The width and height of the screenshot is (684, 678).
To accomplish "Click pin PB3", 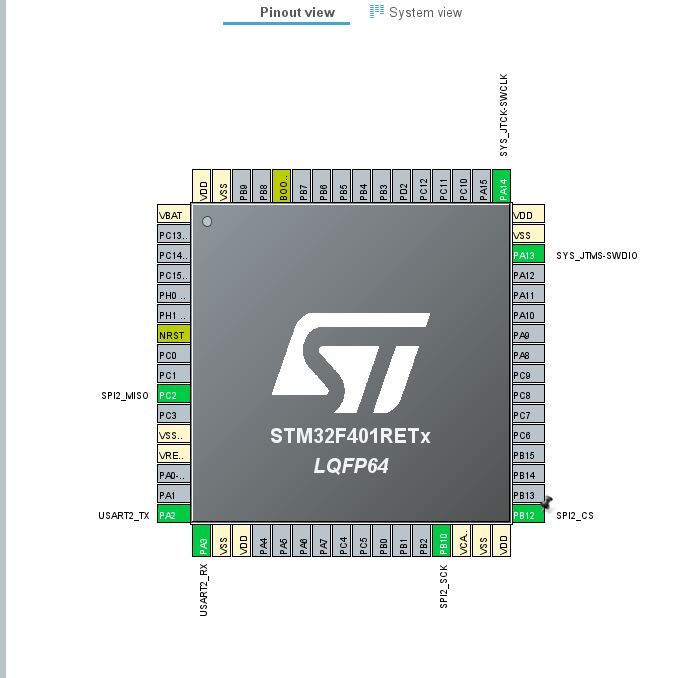I will pos(382,186).
